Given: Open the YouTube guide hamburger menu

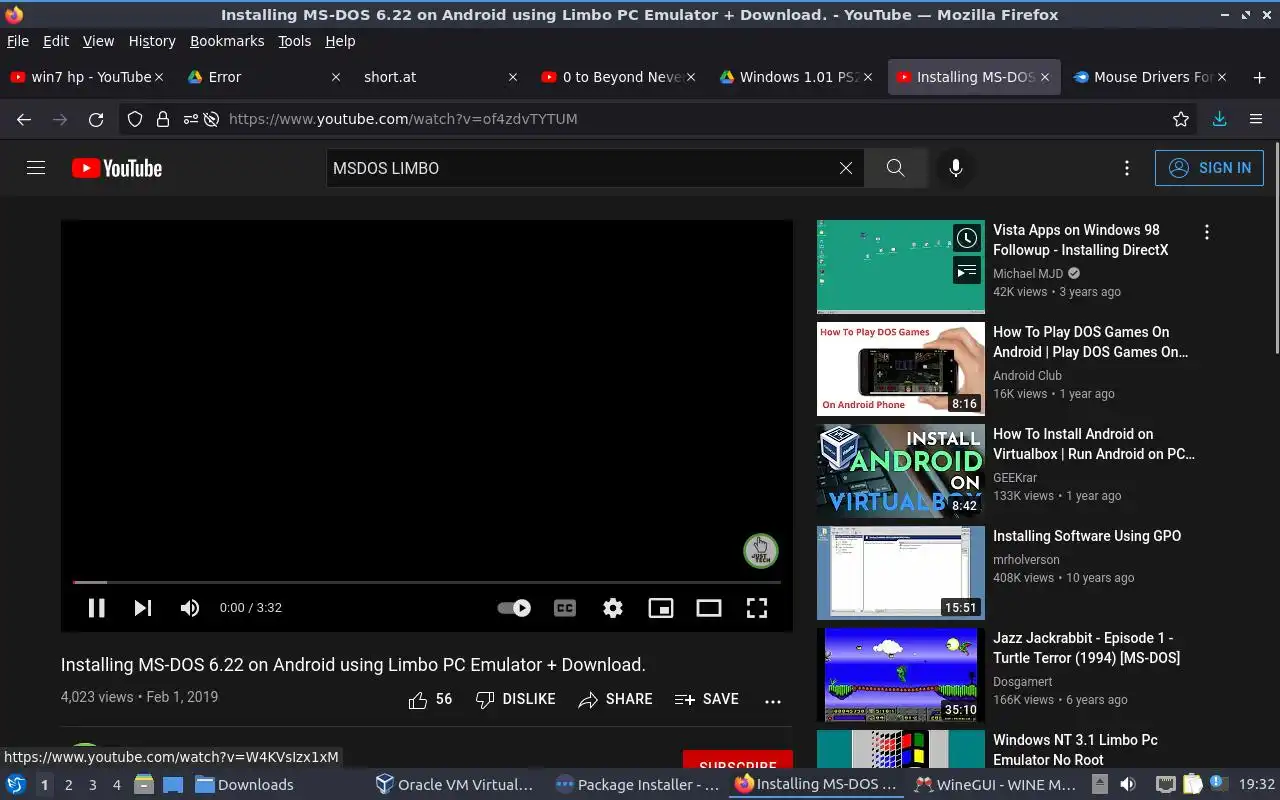Looking at the screenshot, I should [36, 168].
